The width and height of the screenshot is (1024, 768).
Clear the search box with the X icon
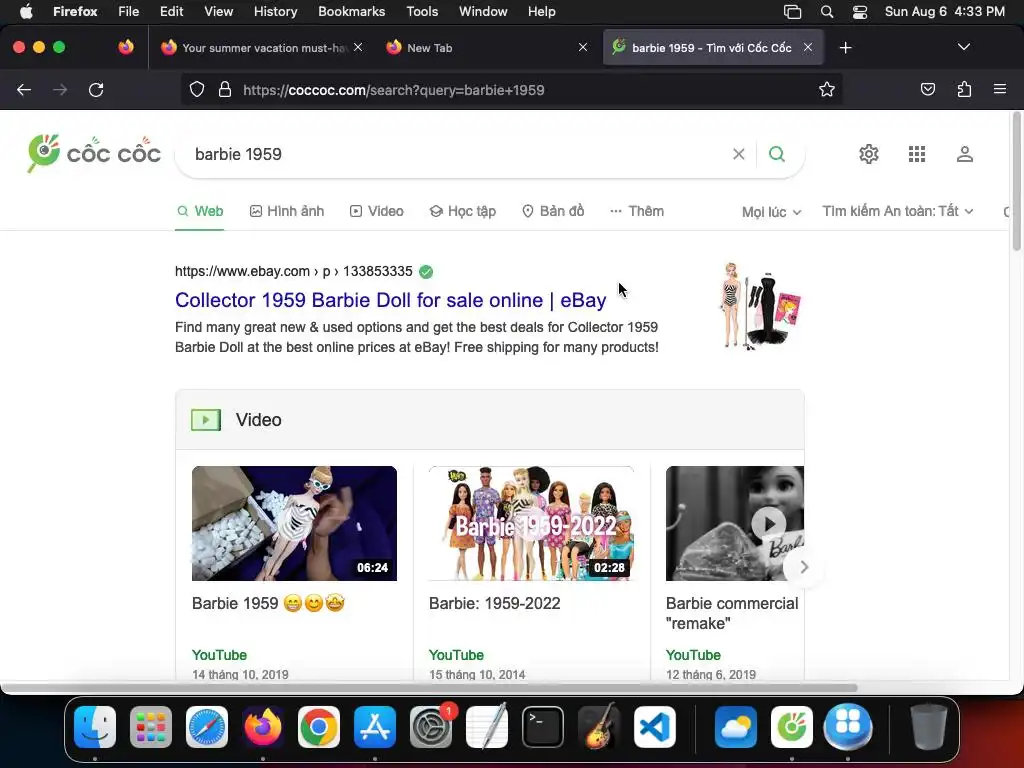point(739,154)
